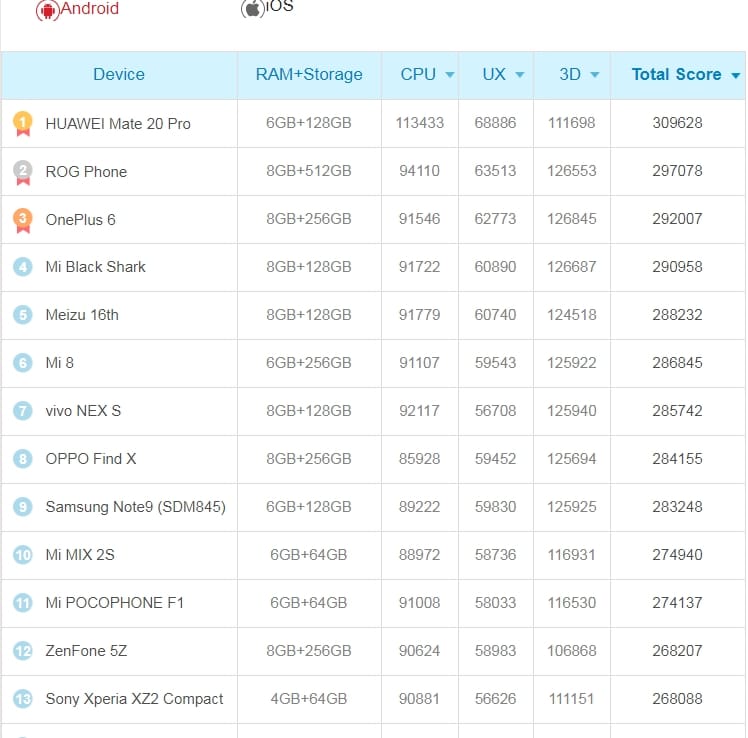
Task: Click the rank 4 badge icon
Action: coord(23,267)
